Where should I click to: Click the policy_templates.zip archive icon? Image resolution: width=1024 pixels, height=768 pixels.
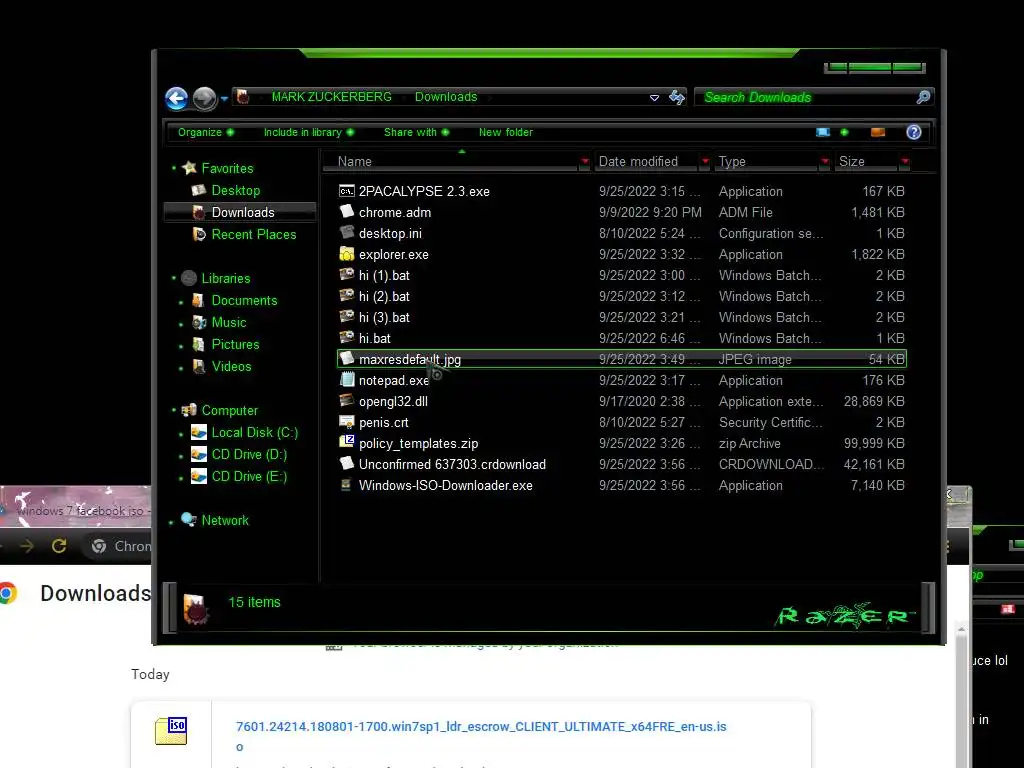click(347, 442)
